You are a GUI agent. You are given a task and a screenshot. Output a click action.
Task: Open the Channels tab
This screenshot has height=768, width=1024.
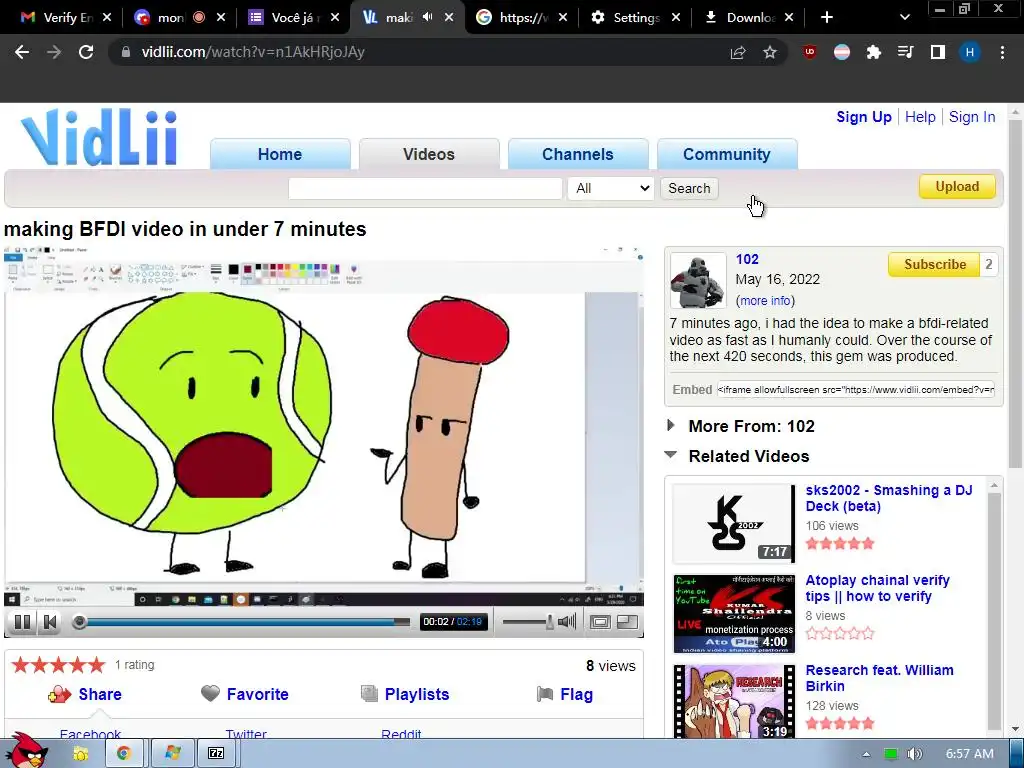pos(577,154)
